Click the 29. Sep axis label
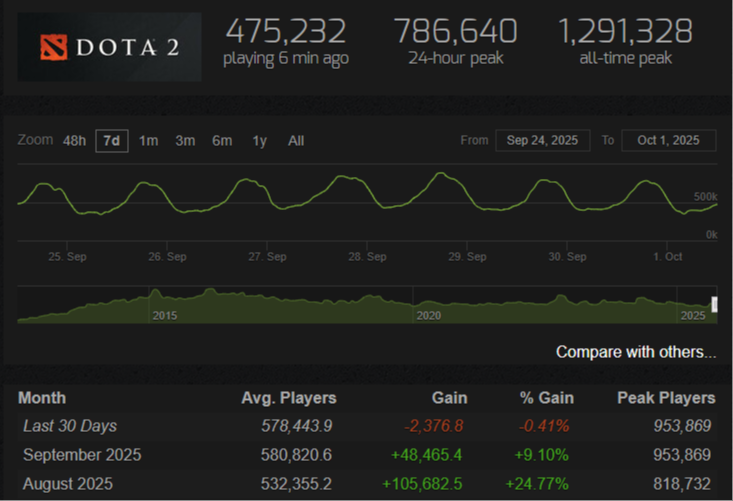The image size is (733, 501). (467, 257)
